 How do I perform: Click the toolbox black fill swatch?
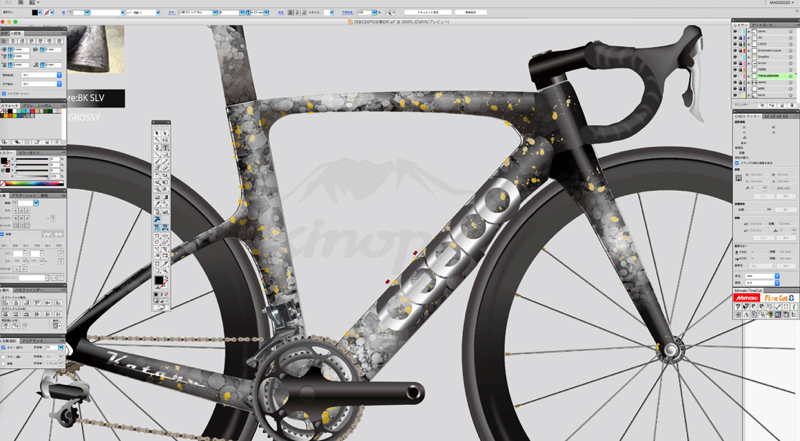tap(159, 280)
